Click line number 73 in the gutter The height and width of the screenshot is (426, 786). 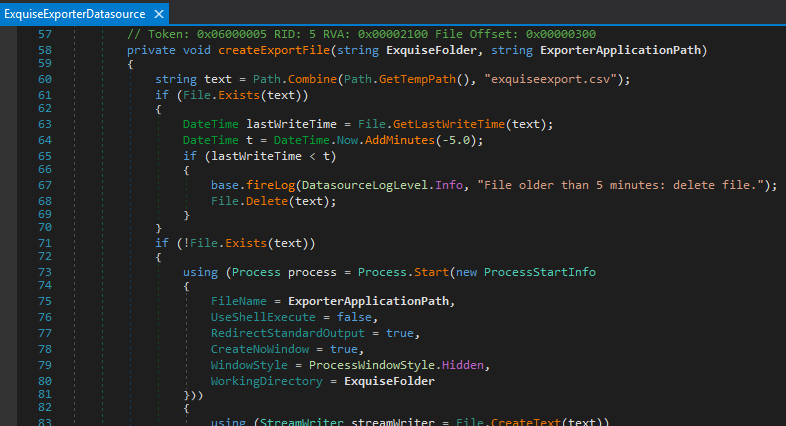point(45,273)
